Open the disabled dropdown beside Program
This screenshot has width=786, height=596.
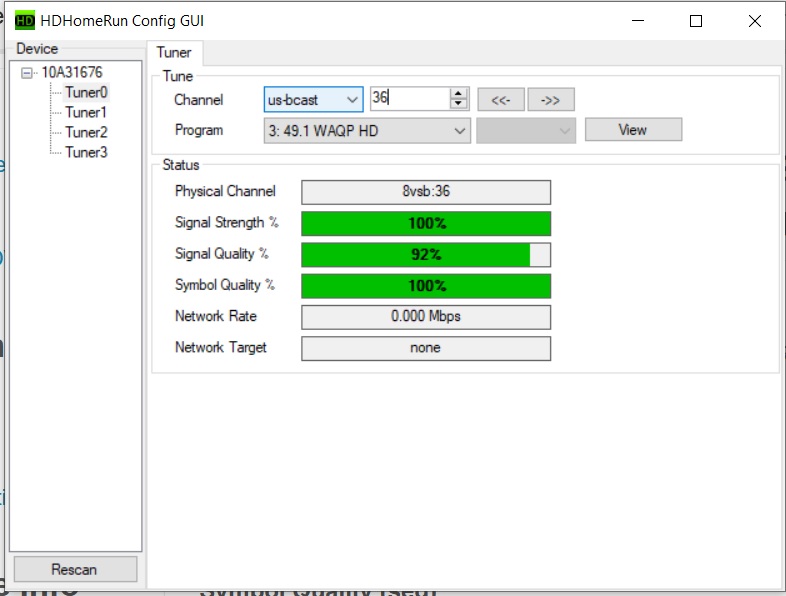pyautogui.click(x=526, y=131)
